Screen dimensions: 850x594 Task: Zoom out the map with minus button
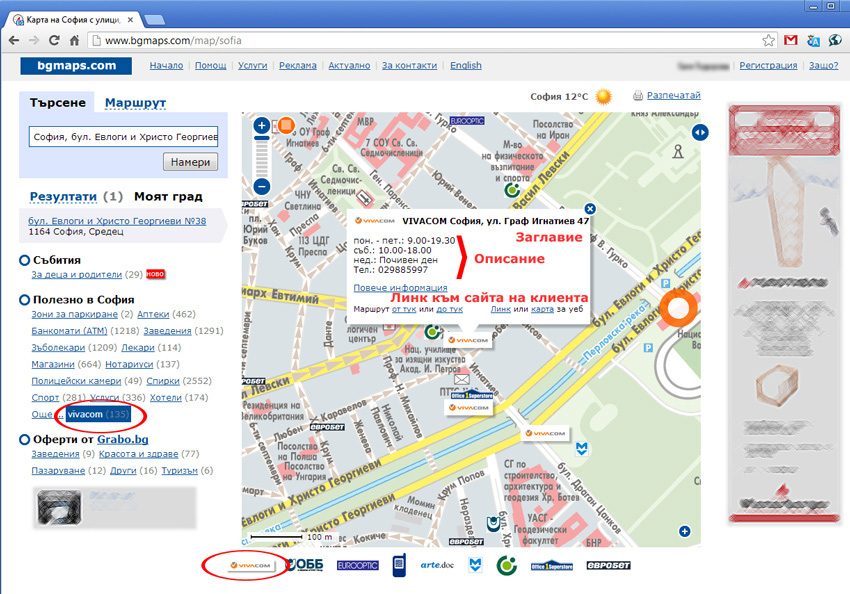pyautogui.click(x=261, y=186)
